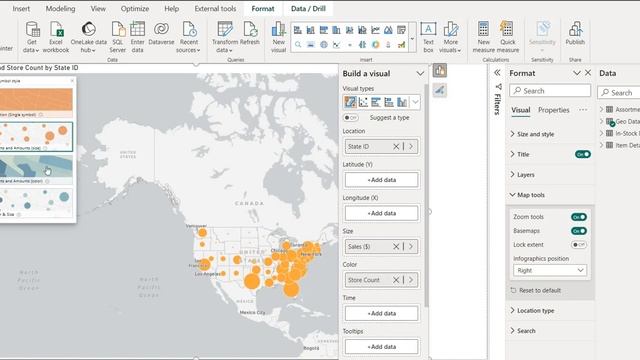The height and width of the screenshot is (360, 640).
Task: Open more options ellipsis in Format pane
Action: pos(583,110)
